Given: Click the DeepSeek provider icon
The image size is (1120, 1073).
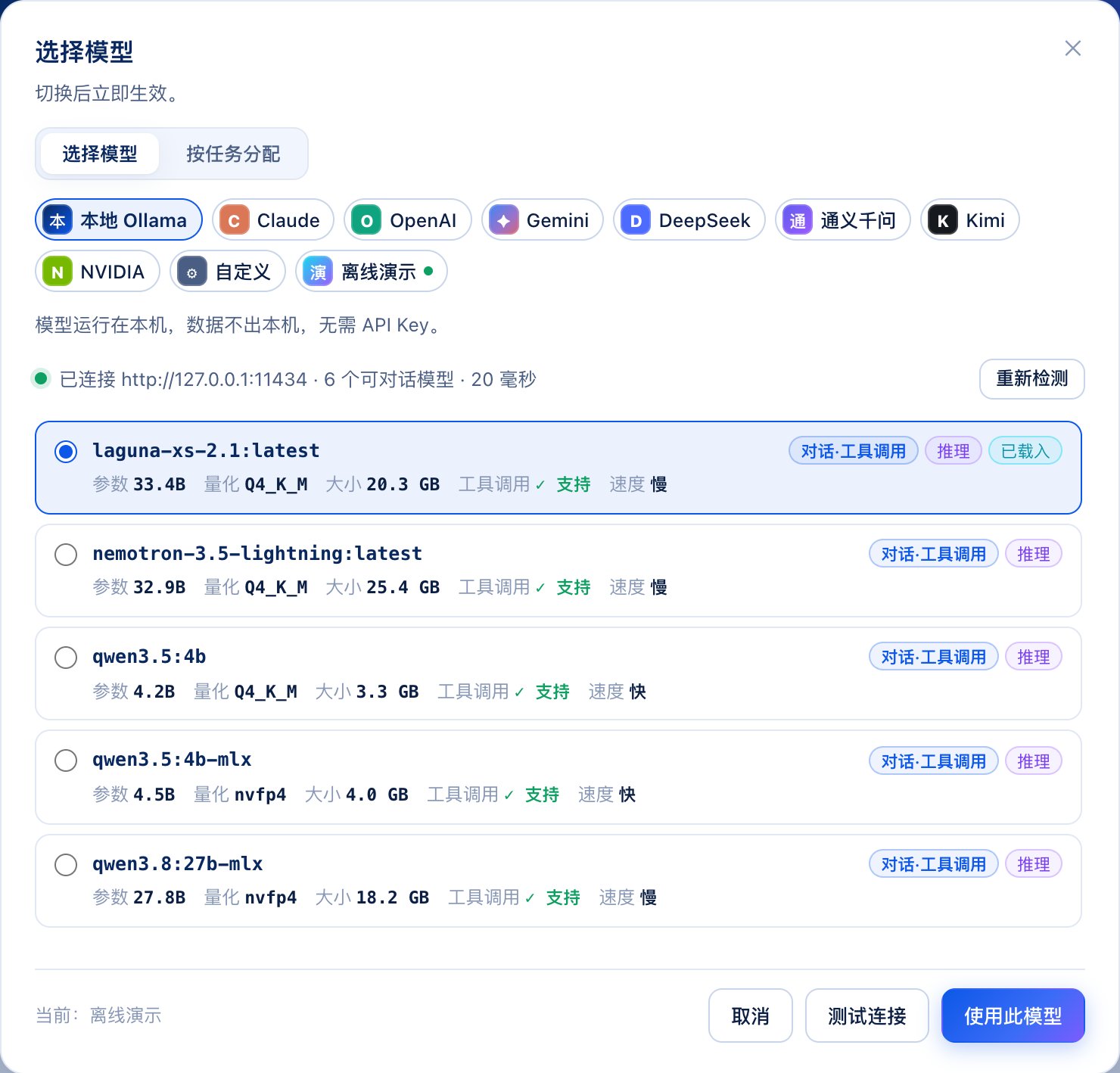Looking at the screenshot, I should pyautogui.click(x=636, y=220).
